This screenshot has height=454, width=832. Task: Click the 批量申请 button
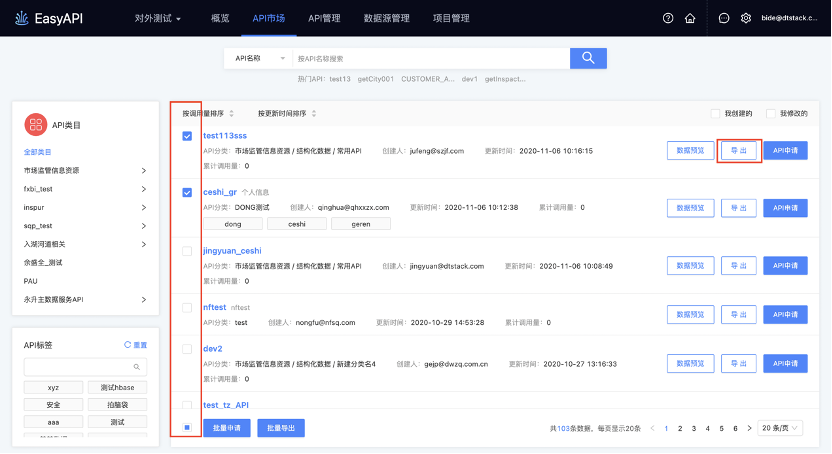(x=227, y=428)
